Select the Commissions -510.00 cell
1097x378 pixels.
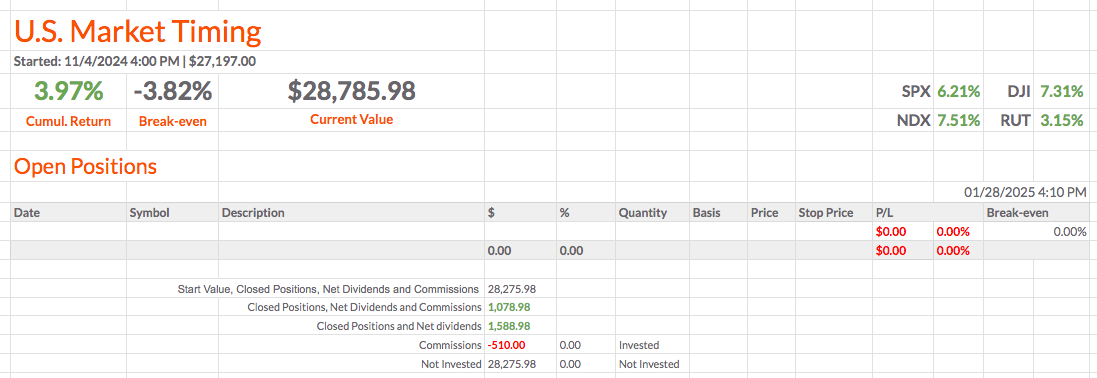click(x=506, y=345)
